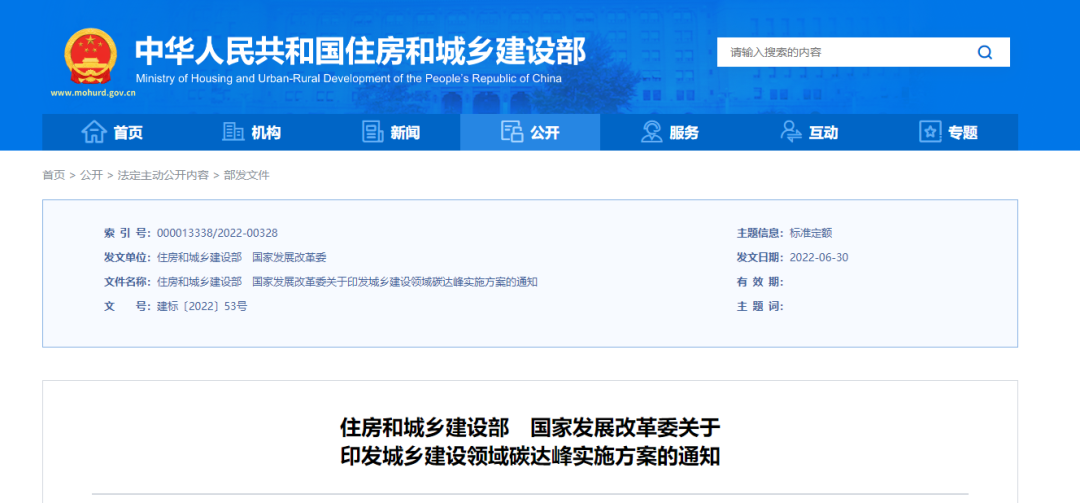The height and width of the screenshot is (503, 1080).
Task: Click the star icon for 专题
Action: point(930,132)
